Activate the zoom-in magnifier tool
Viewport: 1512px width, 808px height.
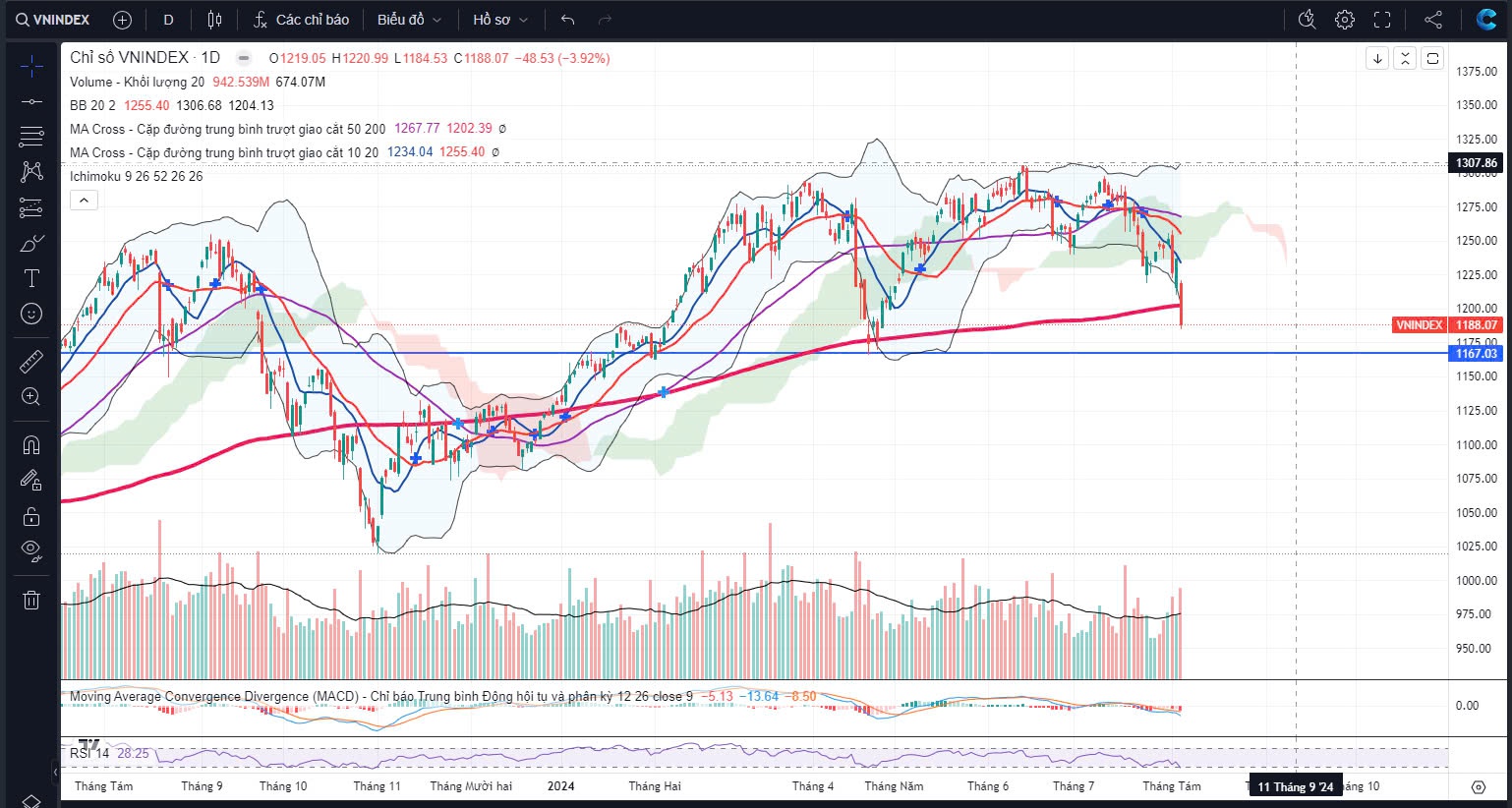31,396
